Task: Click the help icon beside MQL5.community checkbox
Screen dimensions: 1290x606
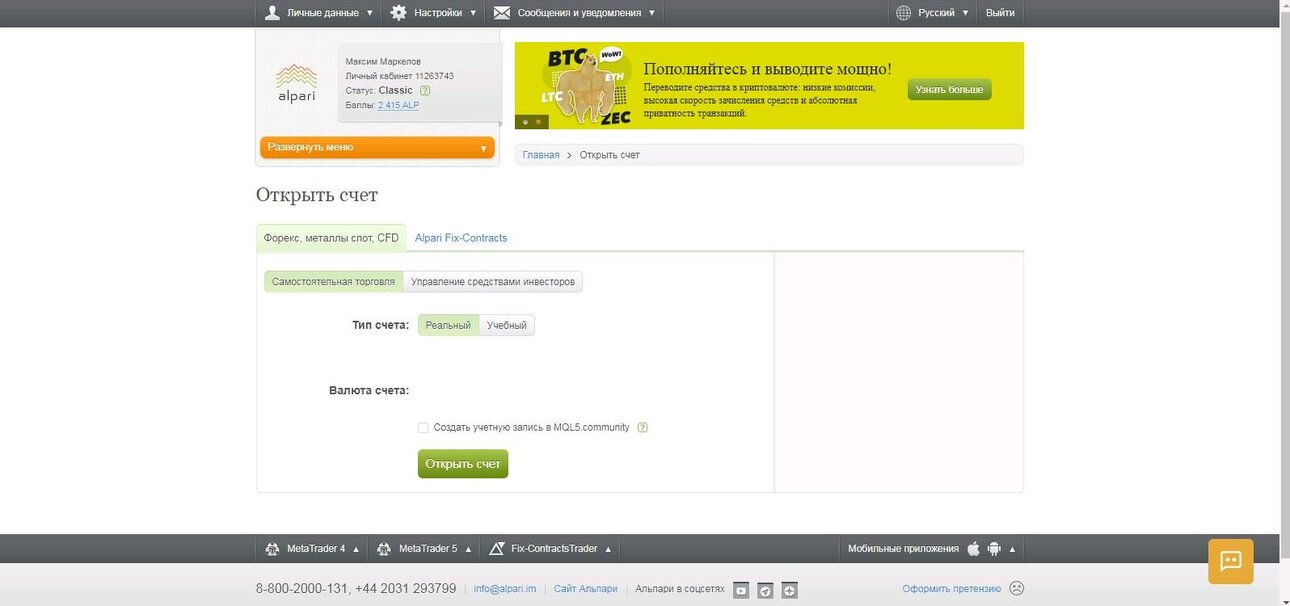Action: (642, 427)
